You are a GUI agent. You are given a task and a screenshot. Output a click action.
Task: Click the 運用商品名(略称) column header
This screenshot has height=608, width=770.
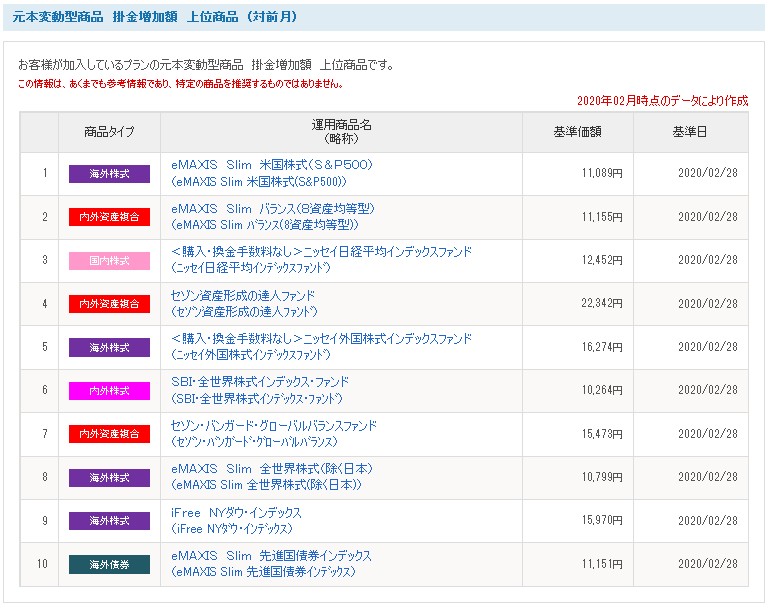tap(341, 132)
